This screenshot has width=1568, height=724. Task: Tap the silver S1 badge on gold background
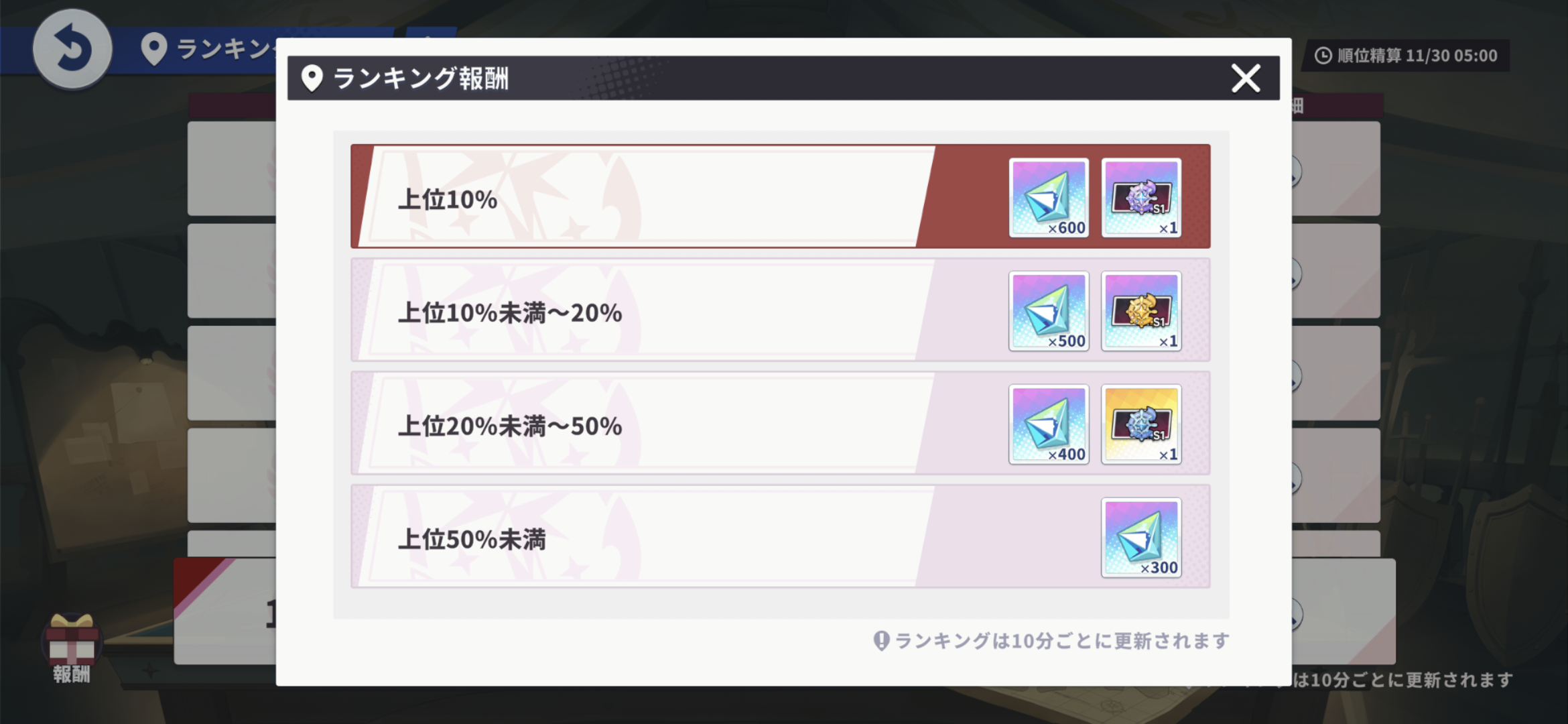(x=1141, y=424)
